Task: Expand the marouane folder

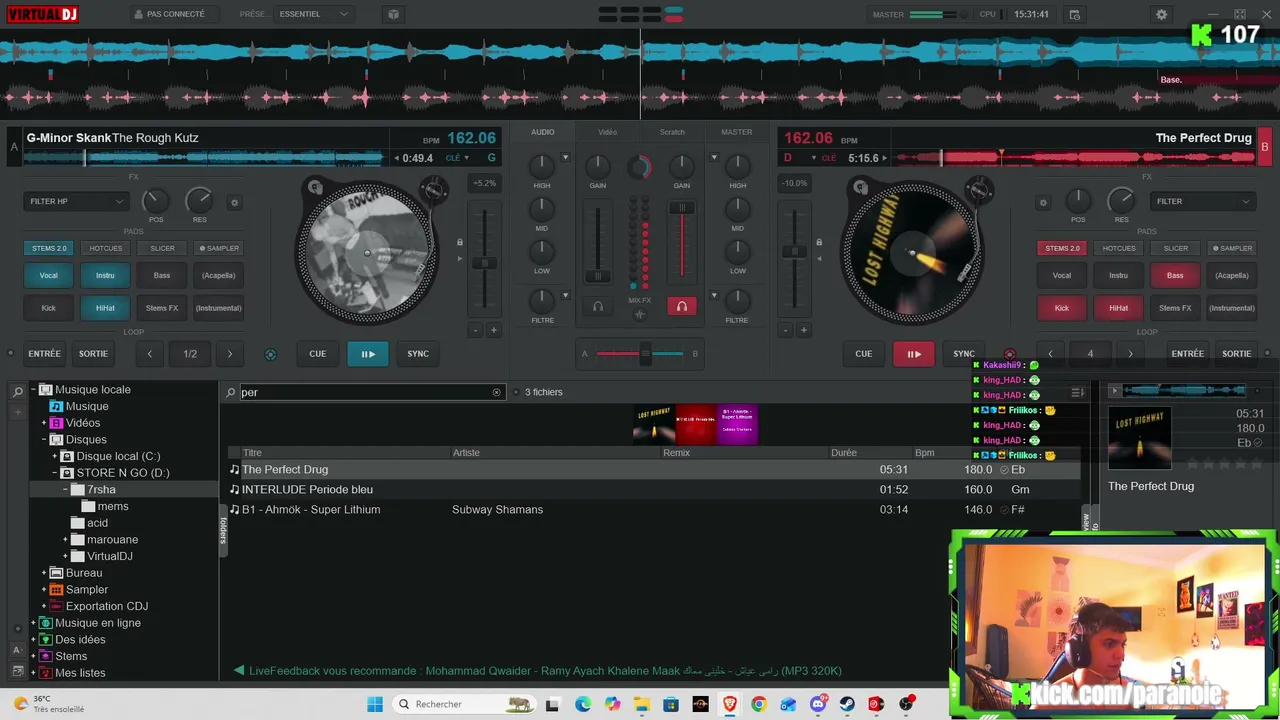Action: click(66, 540)
